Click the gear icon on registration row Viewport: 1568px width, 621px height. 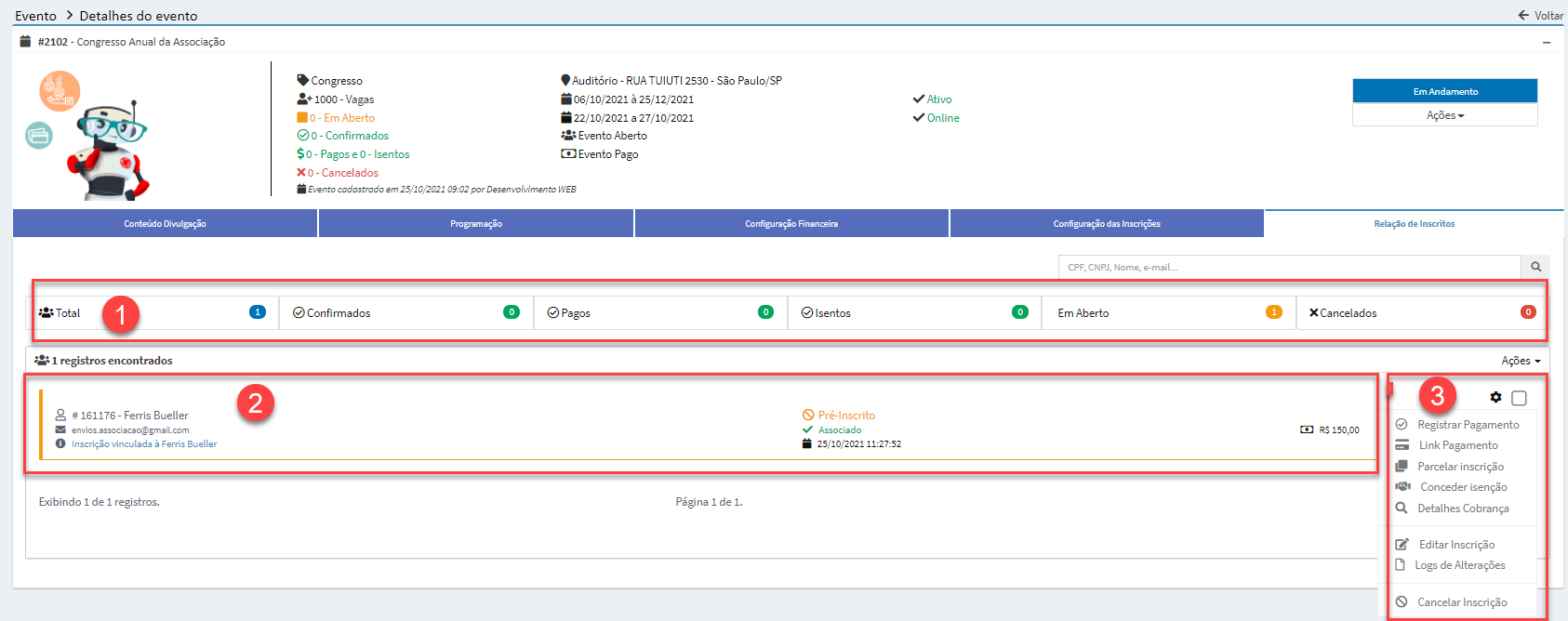tap(1495, 397)
